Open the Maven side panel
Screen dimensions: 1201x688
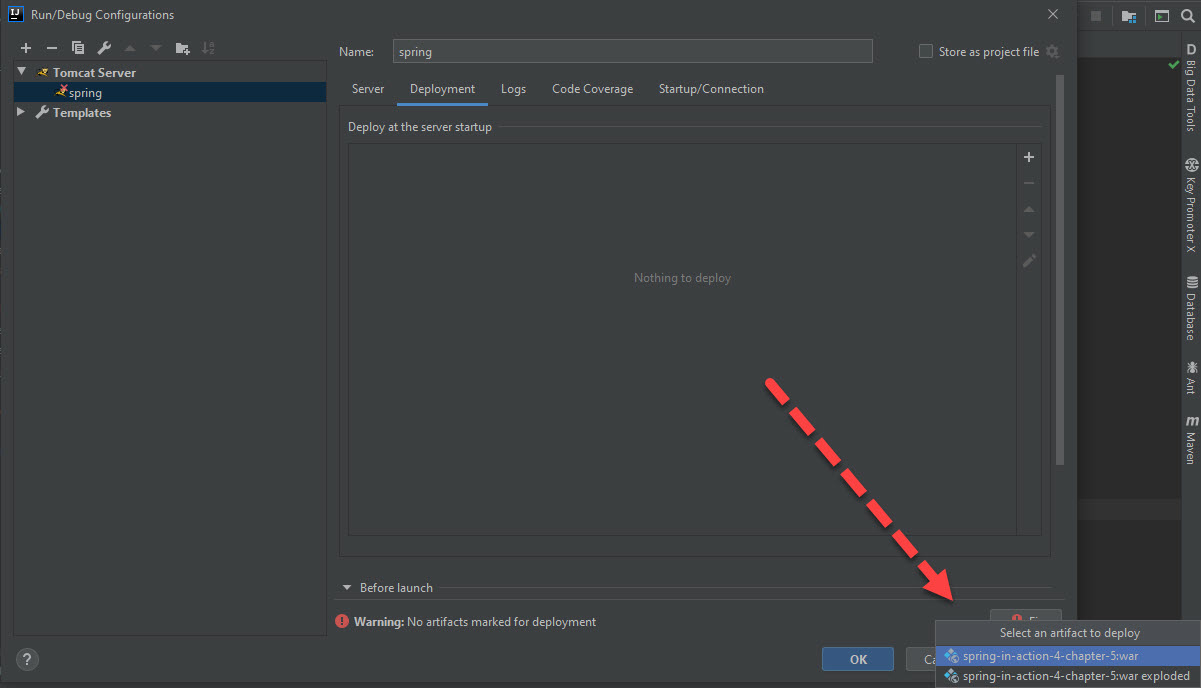(1191, 440)
